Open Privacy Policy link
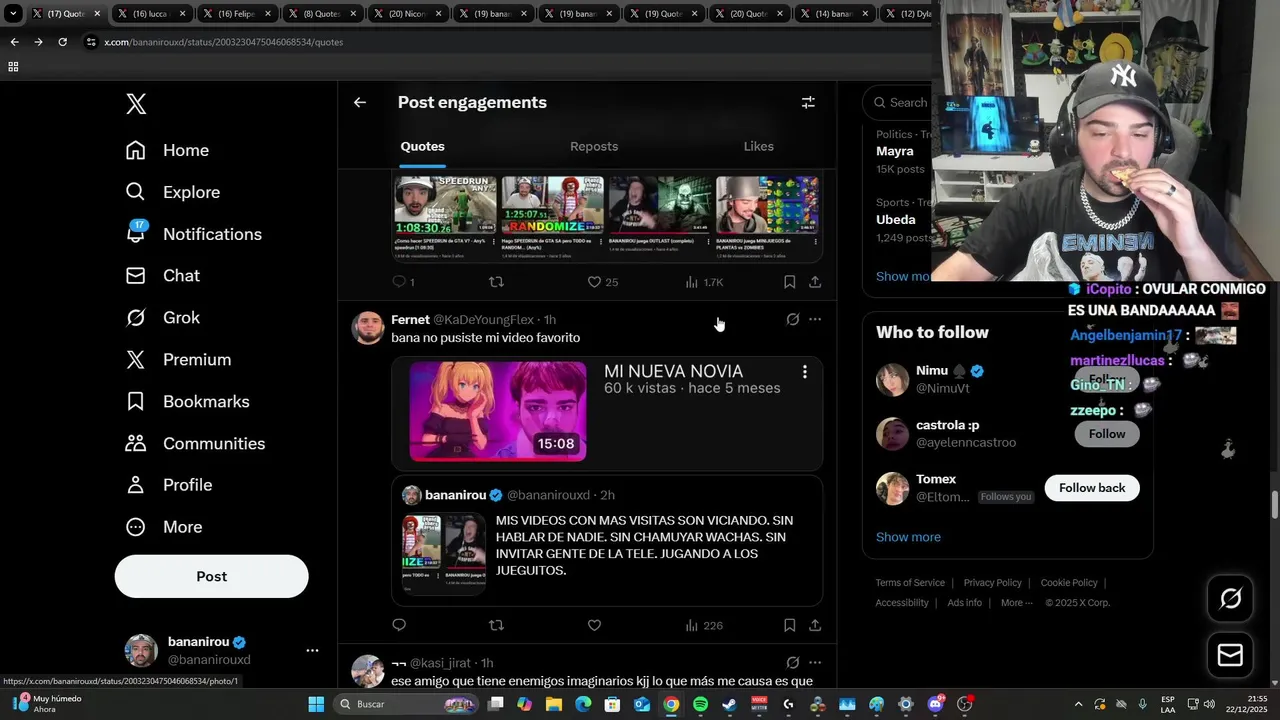Image resolution: width=1280 pixels, height=720 pixels. 992,583
